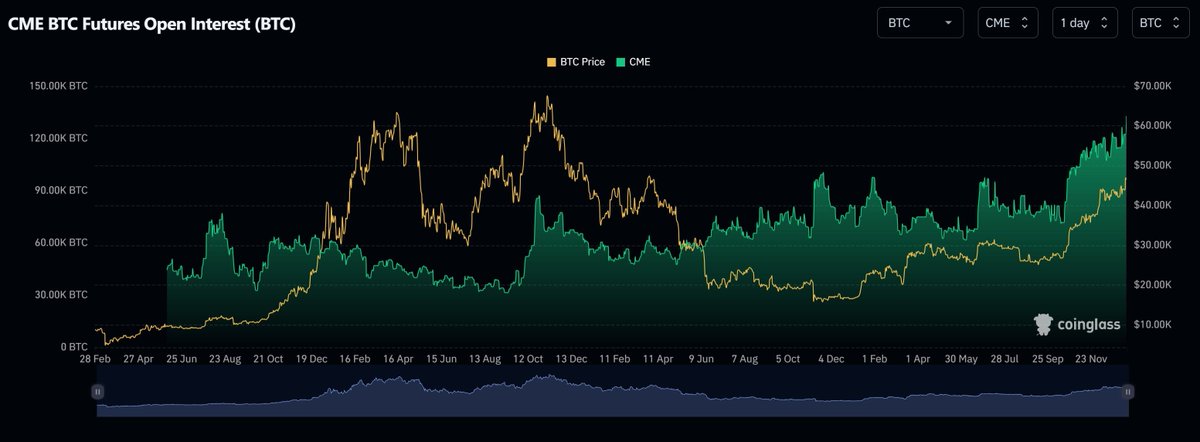Screen dimensions: 1200x442
Task: Click the $20.00K price axis label
Action: point(1153,285)
